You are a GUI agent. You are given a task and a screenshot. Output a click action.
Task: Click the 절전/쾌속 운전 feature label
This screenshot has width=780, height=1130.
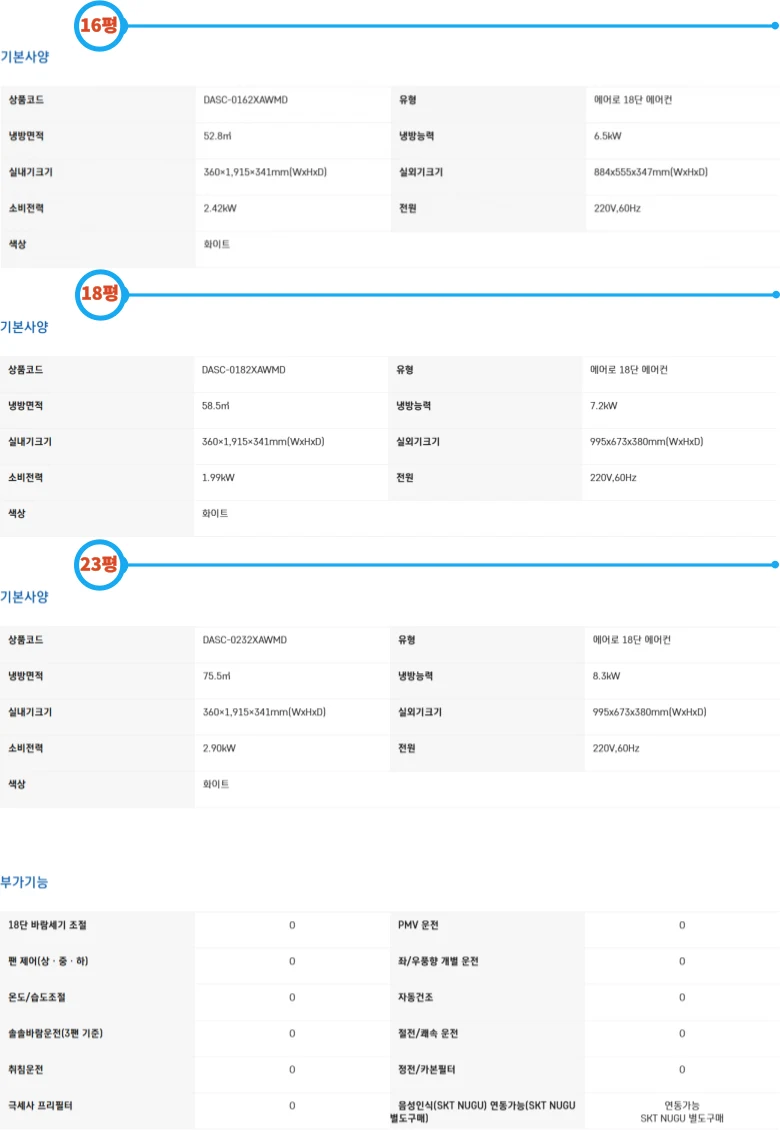tap(428, 1033)
